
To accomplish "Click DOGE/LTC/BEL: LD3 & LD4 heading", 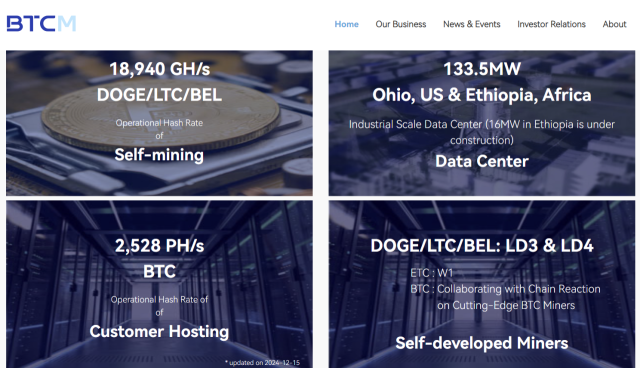I will click(482, 246).
